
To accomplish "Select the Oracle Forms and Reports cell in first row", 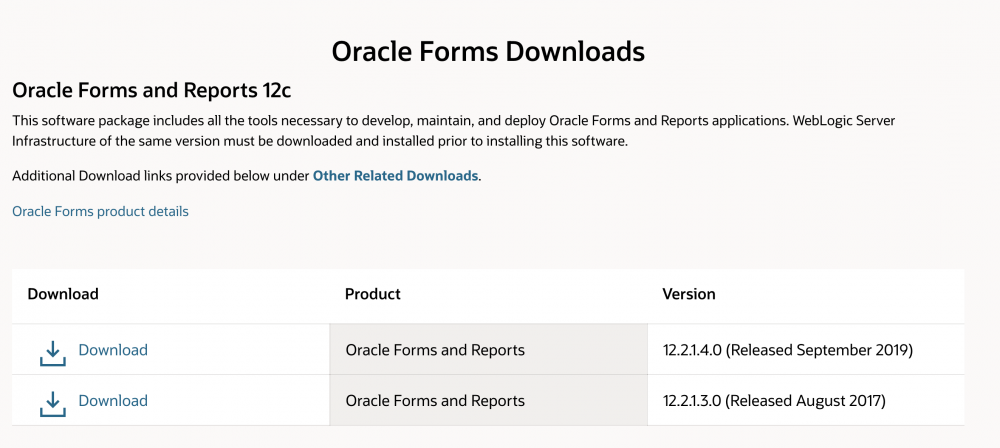I will pyautogui.click(x=435, y=350).
